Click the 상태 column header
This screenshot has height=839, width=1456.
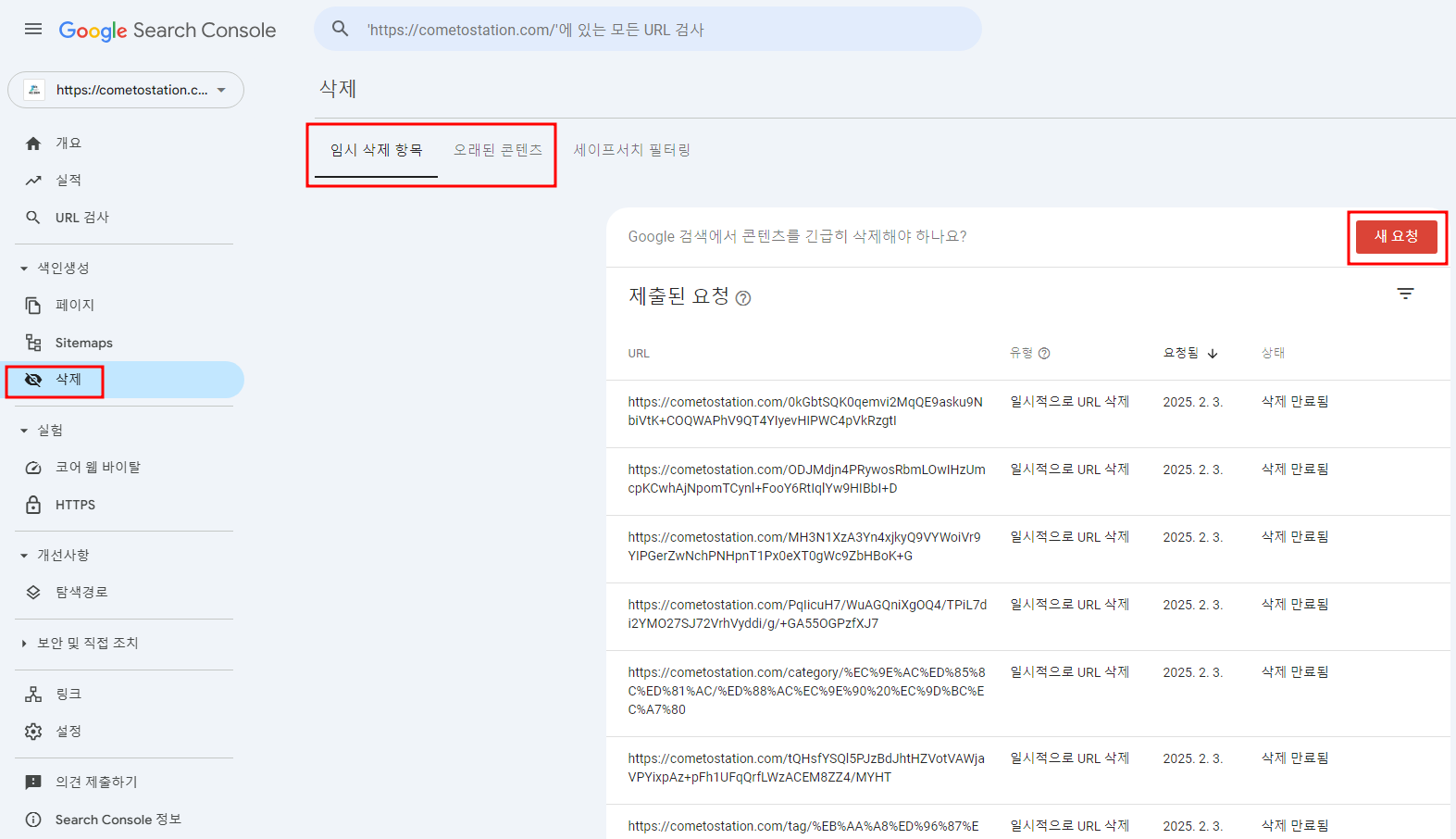pos(1273,353)
